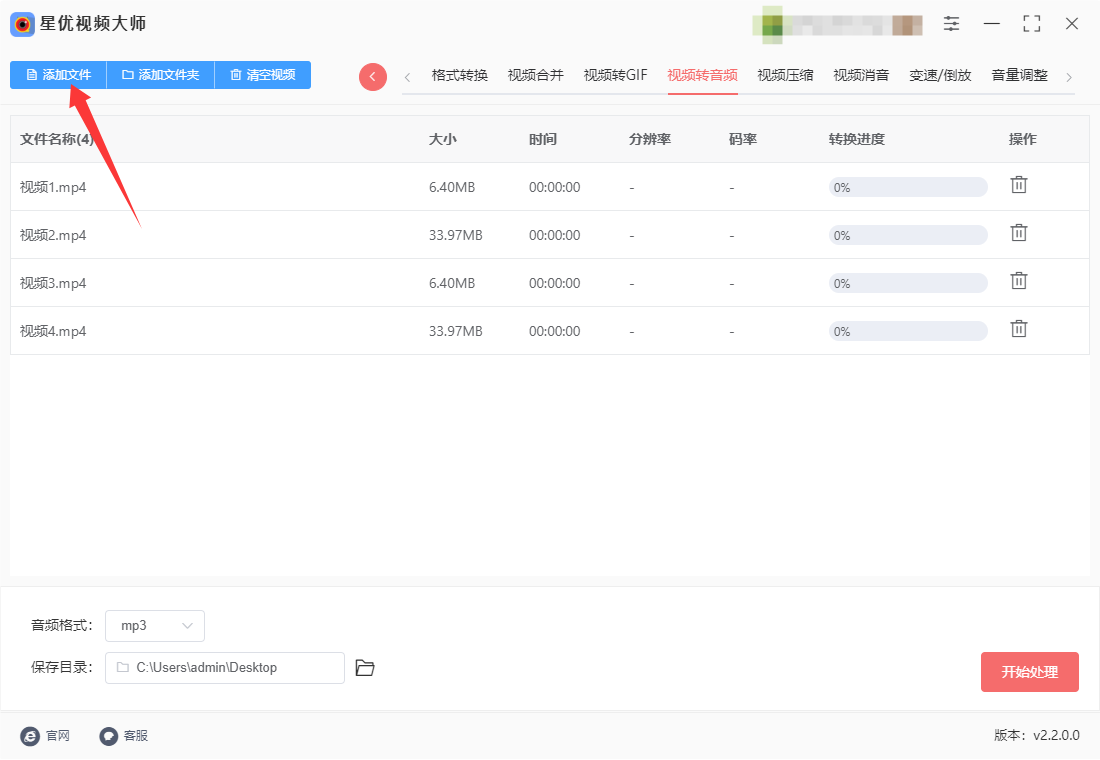Click the 码率 column header
Image resolution: width=1100 pixels, height=760 pixels.
click(x=742, y=140)
